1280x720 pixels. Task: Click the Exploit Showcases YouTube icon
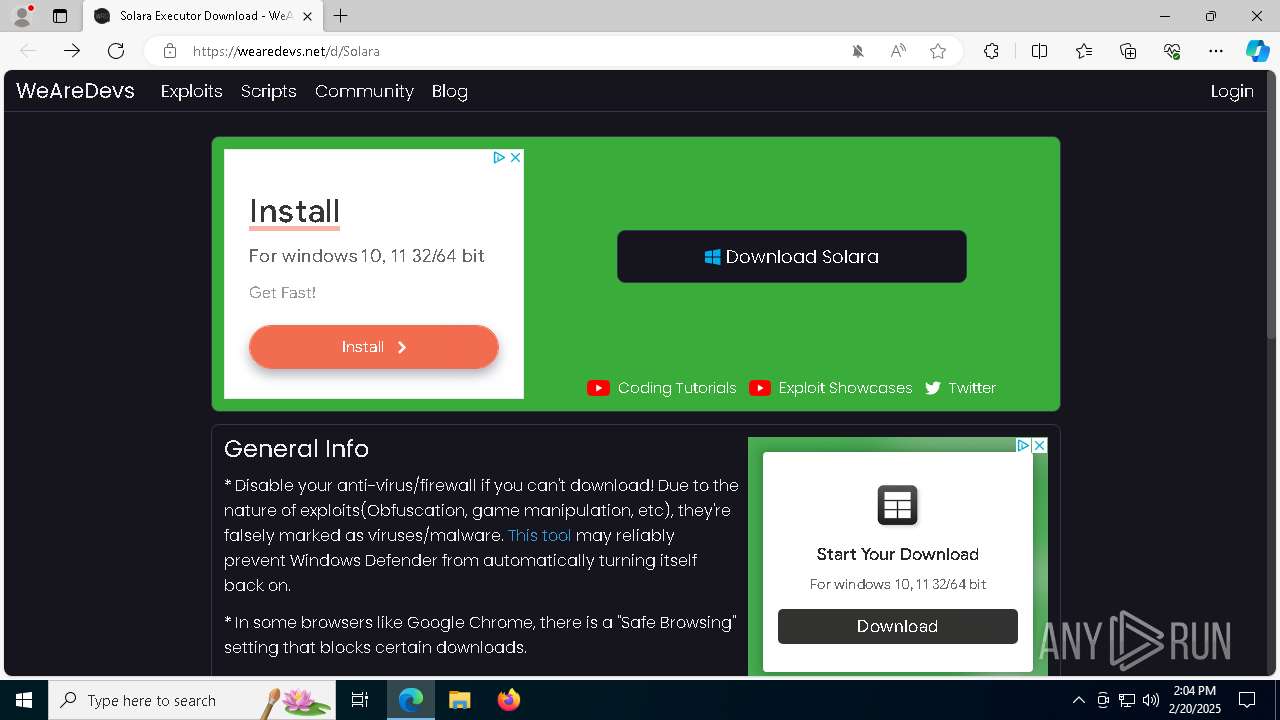pos(760,388)
